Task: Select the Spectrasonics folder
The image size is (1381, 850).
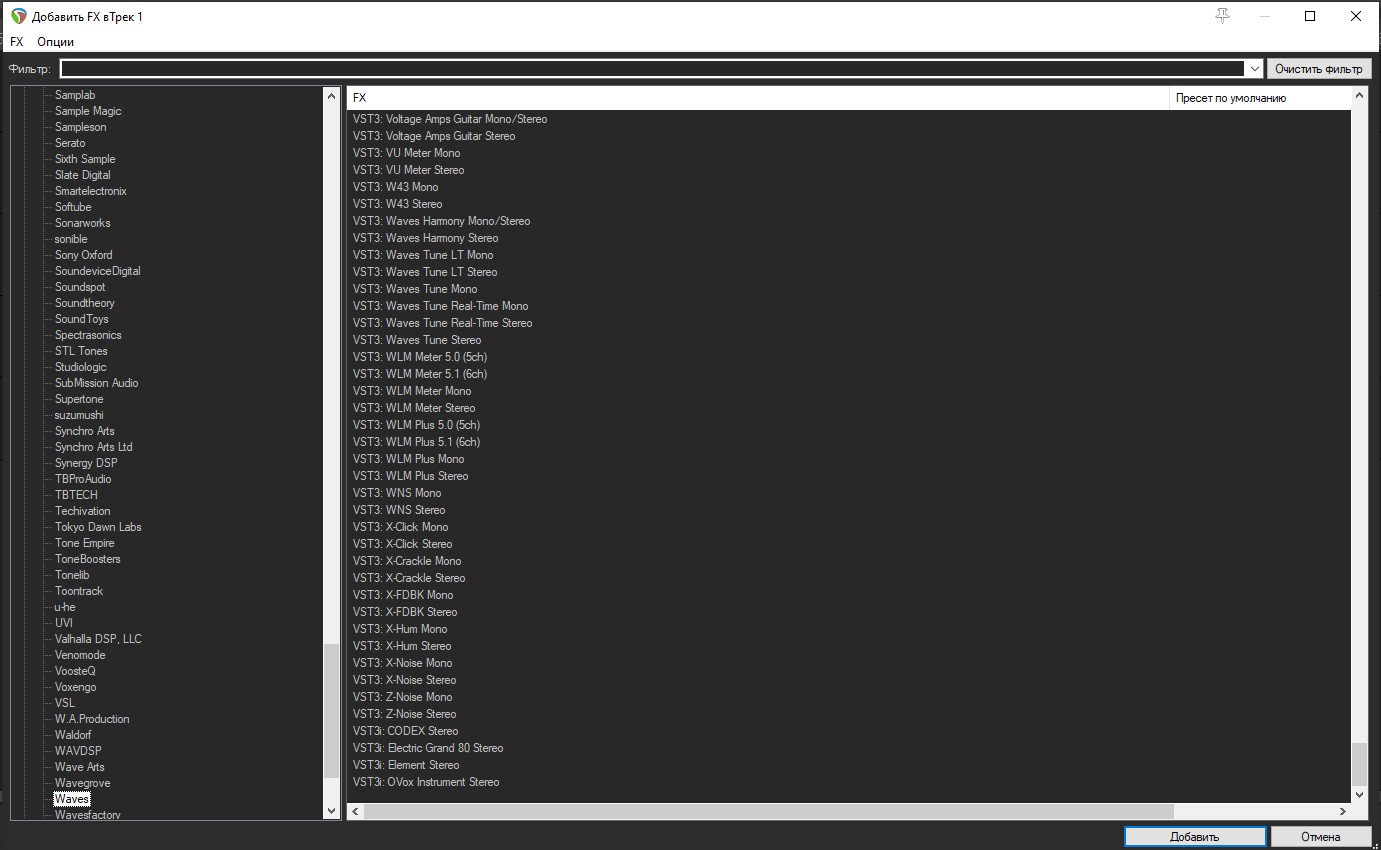Action: 88,335
